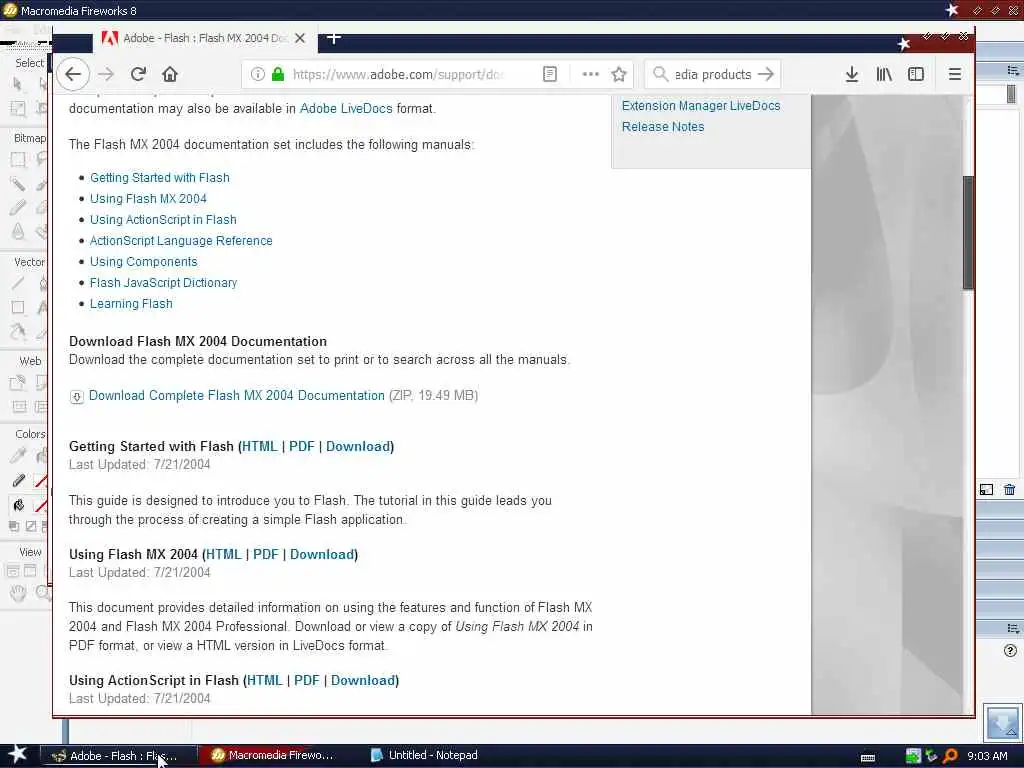This screenshot has width=1024, height=768.
Task: Click the browser URL address field
Action: tap(398, 74)
